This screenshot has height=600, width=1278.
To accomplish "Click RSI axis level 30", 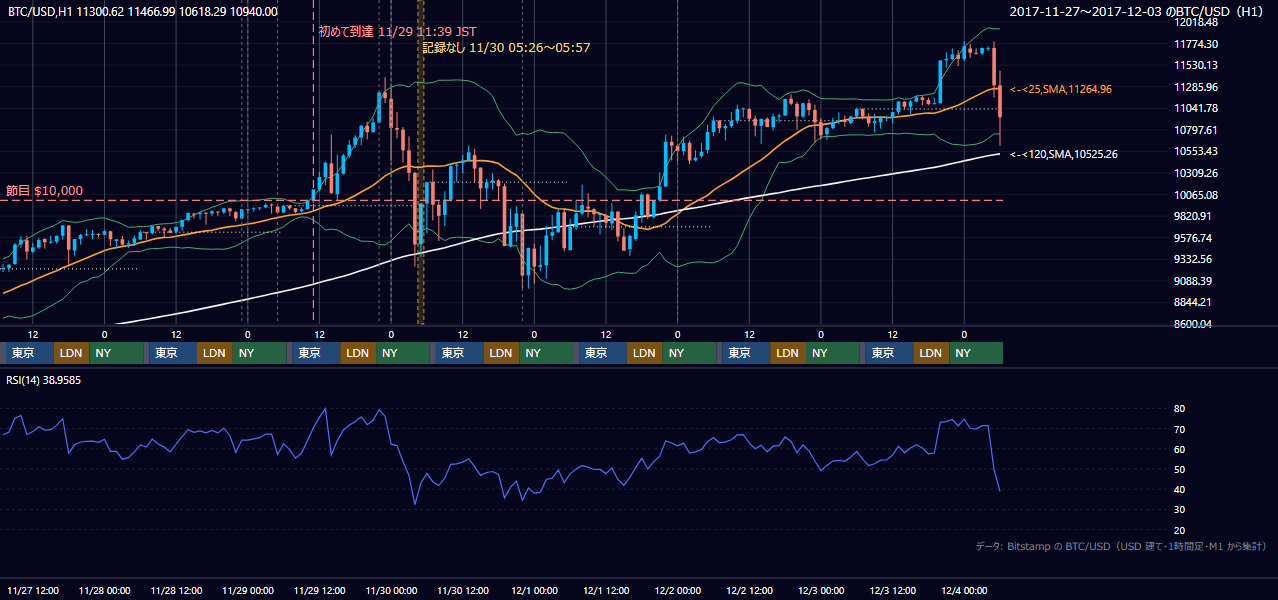I will [x=1179, y=510].
